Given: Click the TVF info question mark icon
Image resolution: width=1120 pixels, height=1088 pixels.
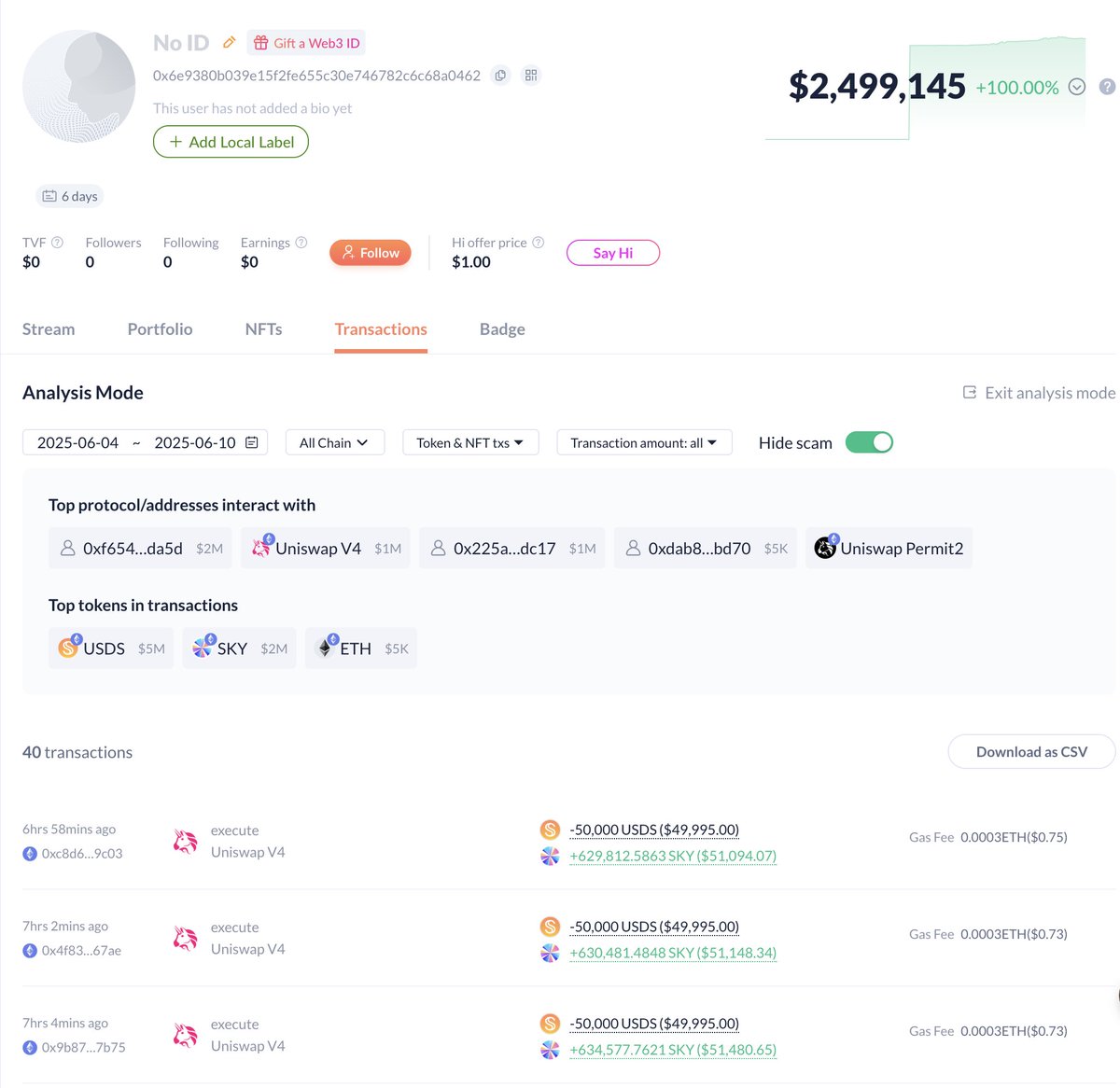Looking at the screenshot, I should tap(57, 243).
